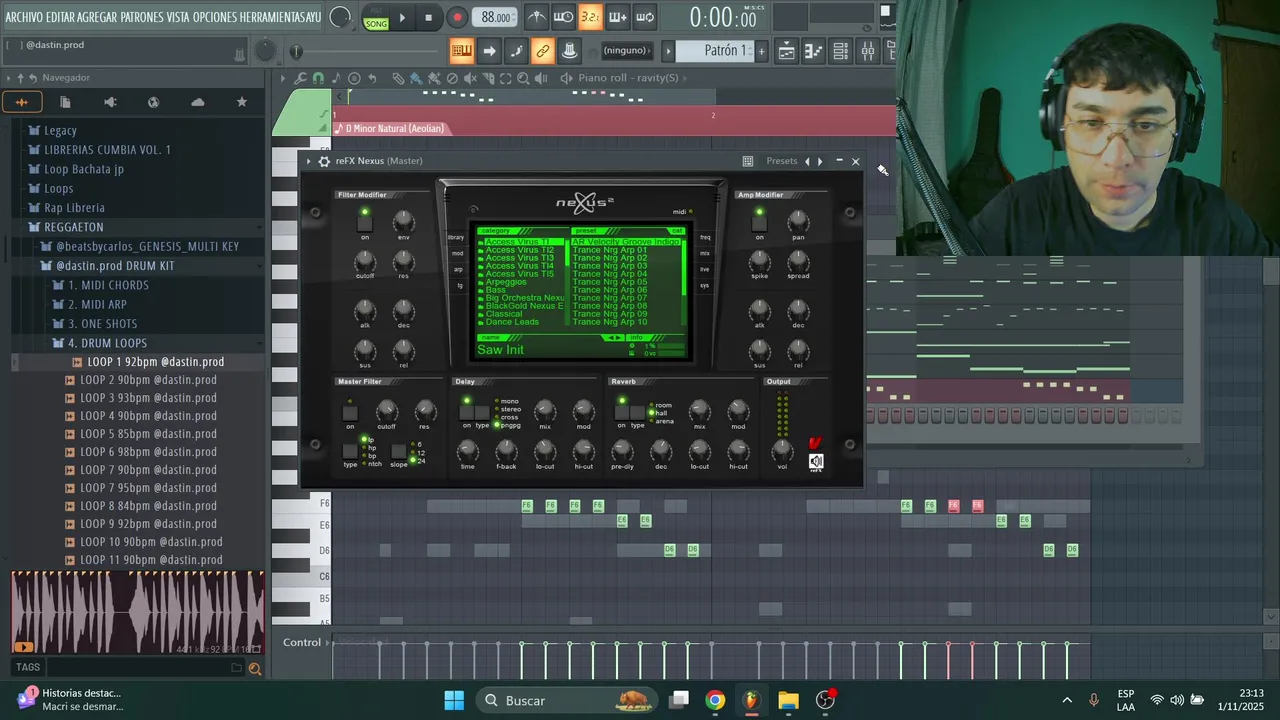Open the browser cloud tab
Image resolution: width=1280 pixels, height=720 pixels.
[x=197, y=102]
